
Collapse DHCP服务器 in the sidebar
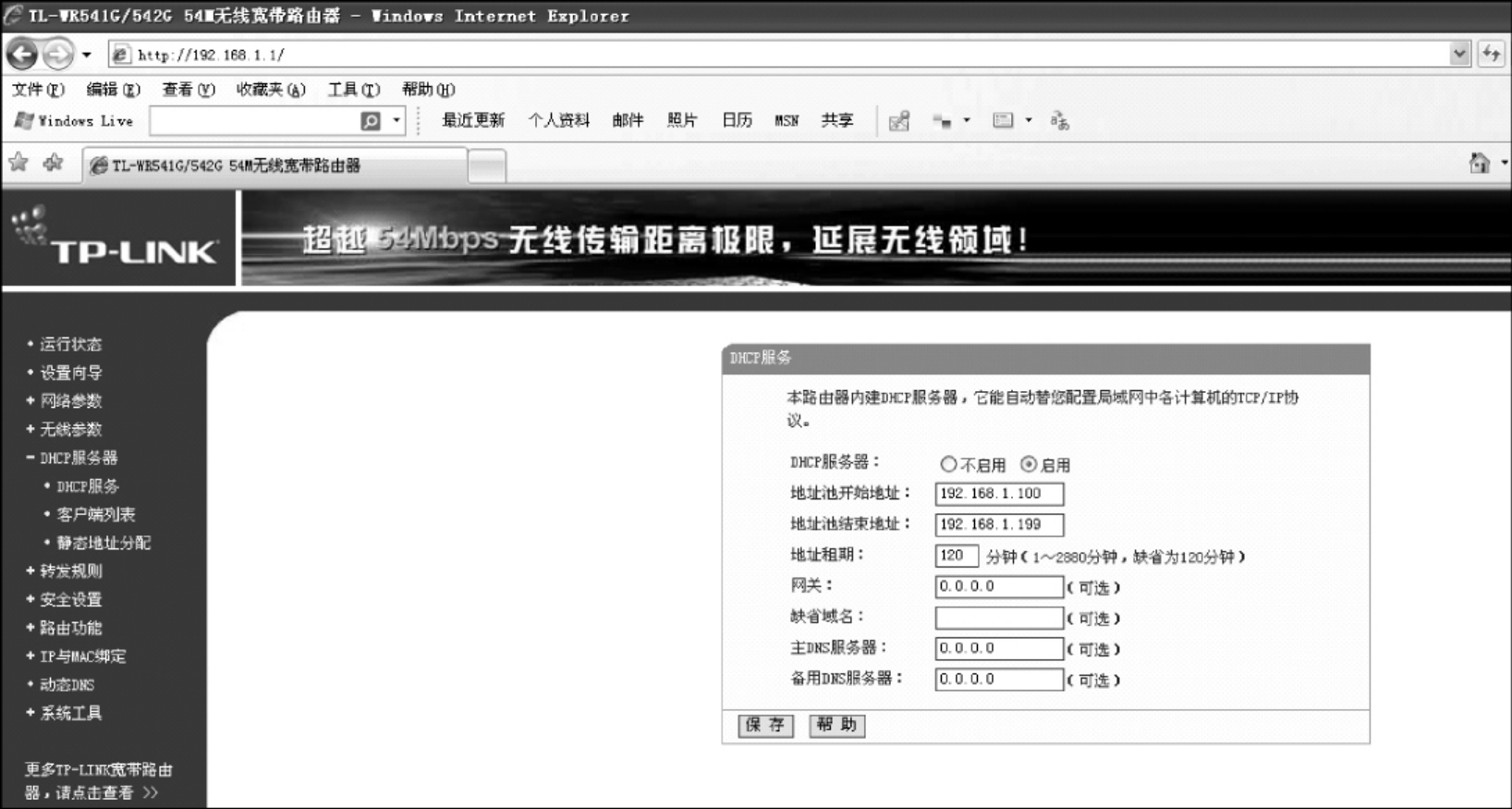click(x=79, y=458)
